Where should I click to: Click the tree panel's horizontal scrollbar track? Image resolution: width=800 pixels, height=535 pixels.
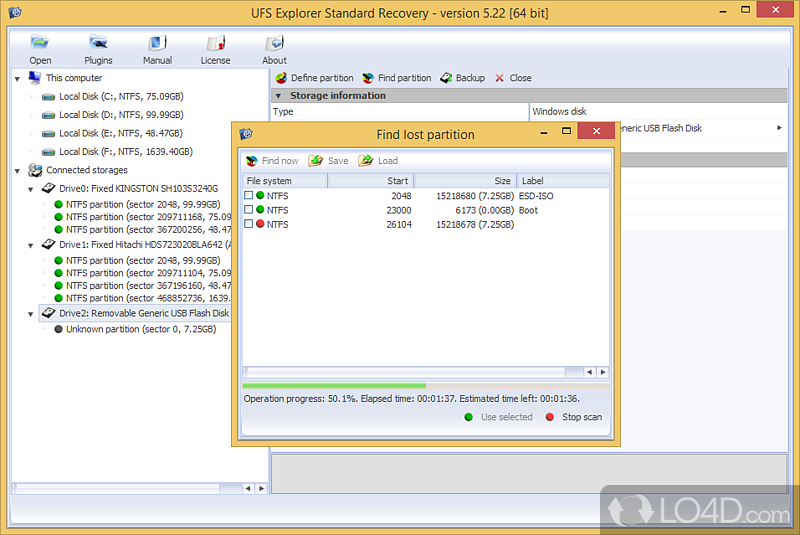pos(127,489)
